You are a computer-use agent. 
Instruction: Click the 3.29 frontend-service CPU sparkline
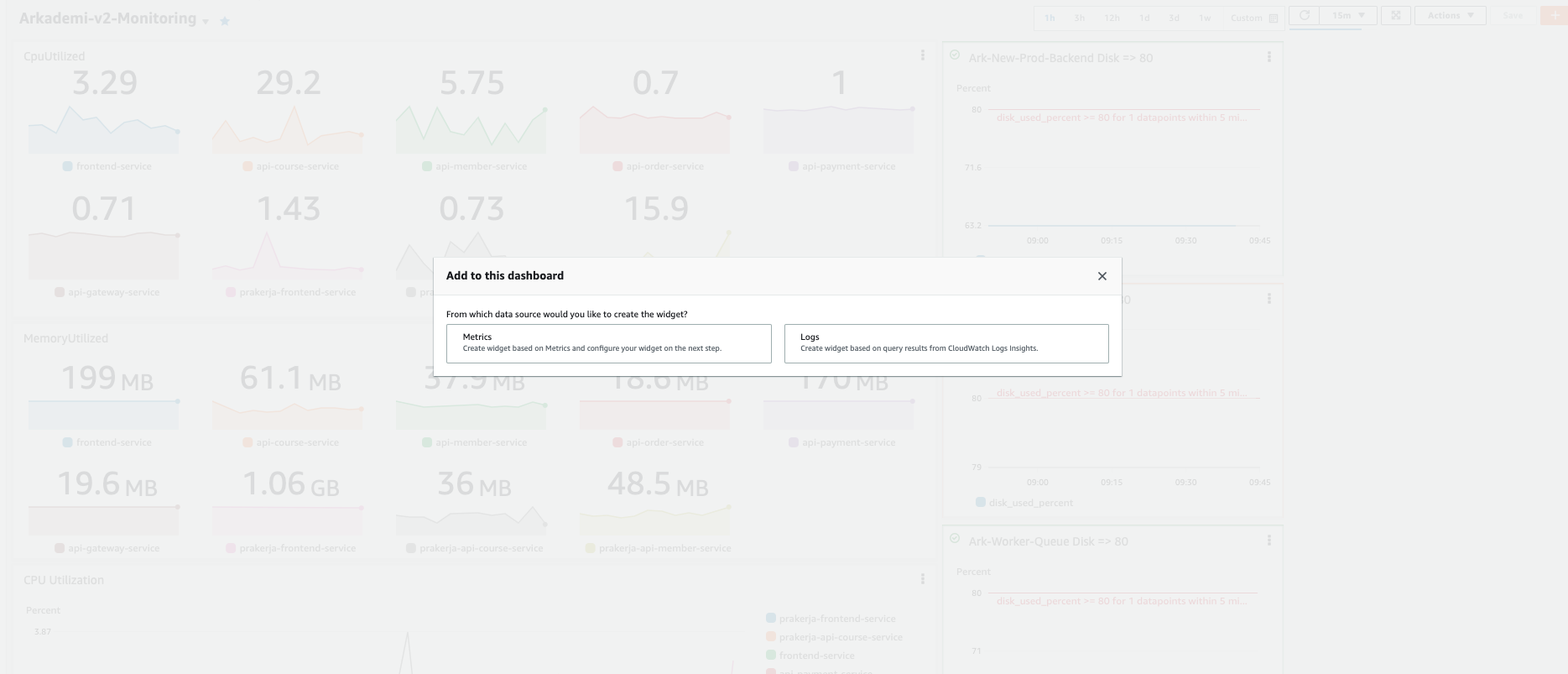103,128
